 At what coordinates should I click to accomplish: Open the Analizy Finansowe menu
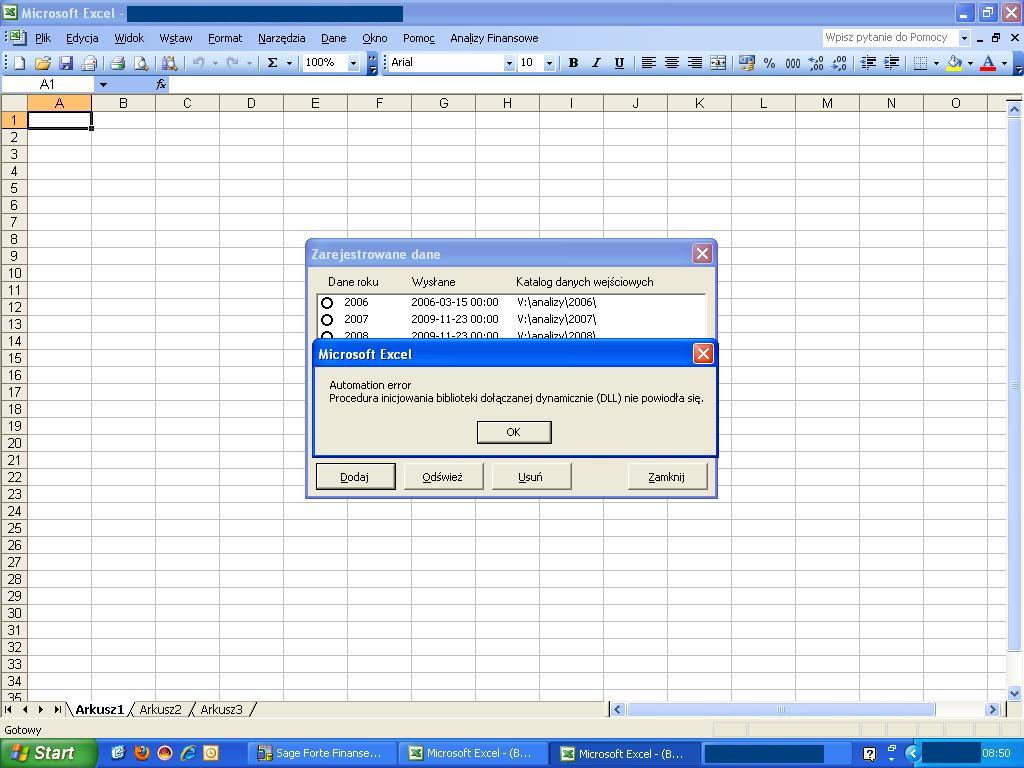[x=494, y=38]
